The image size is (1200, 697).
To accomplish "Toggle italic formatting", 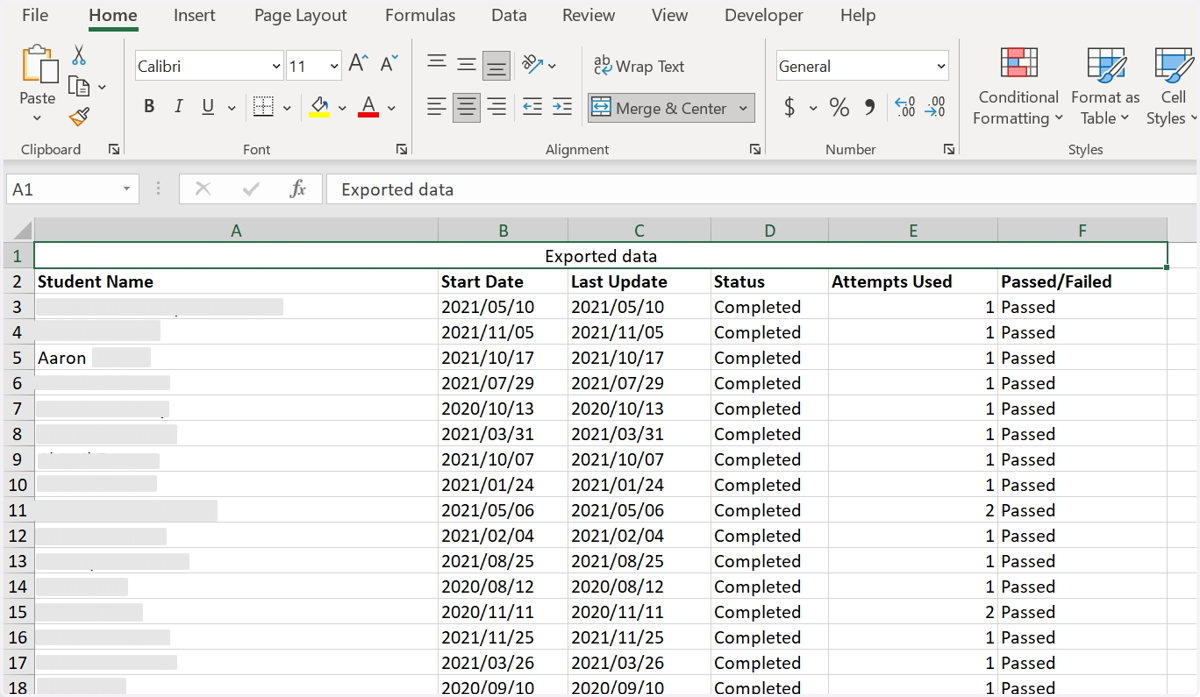I will click(x=179, y=107).
